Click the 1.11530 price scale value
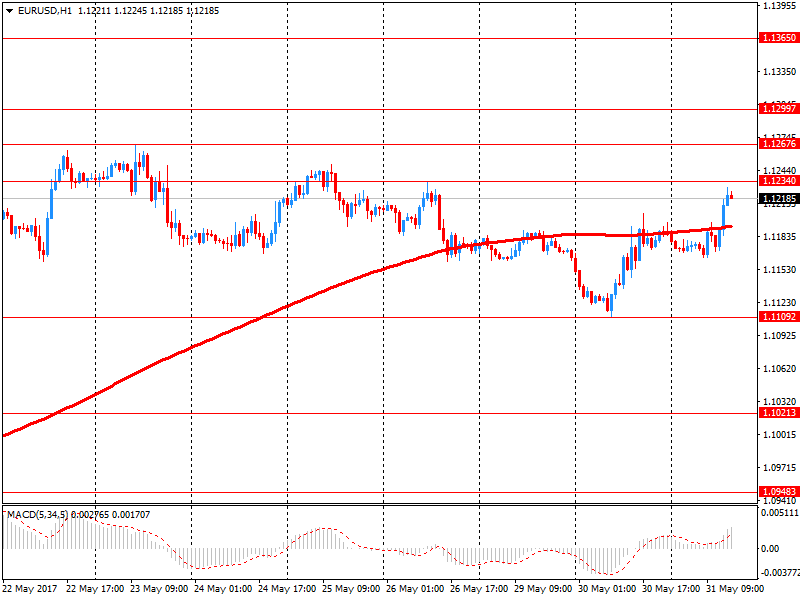Screen dimensions: 800x600 (x=779, y=270)
